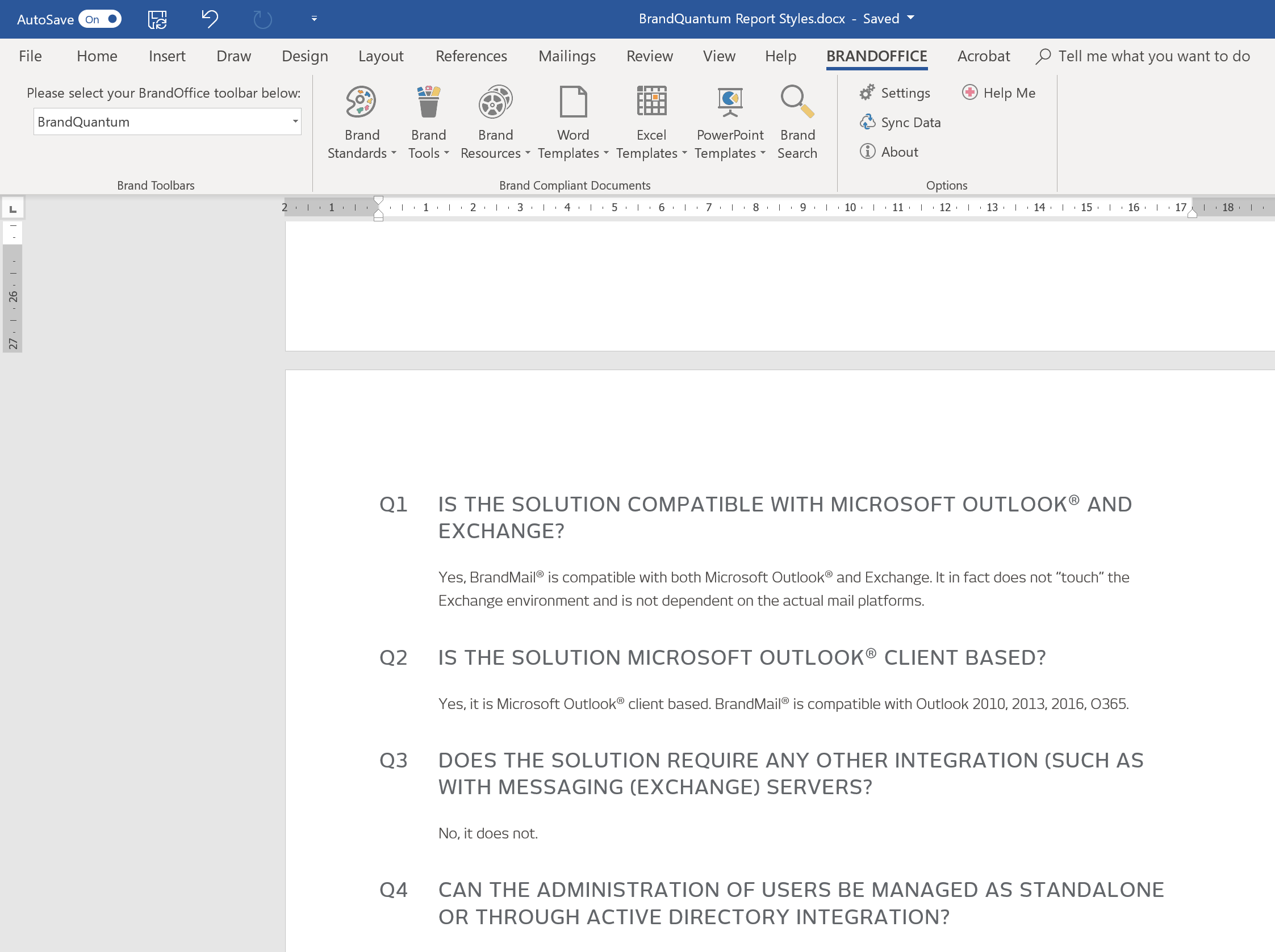Screen dimensions: 1275x952
Task: Open the Acrobat ribbon tab
Action: [x=983, y=56]
